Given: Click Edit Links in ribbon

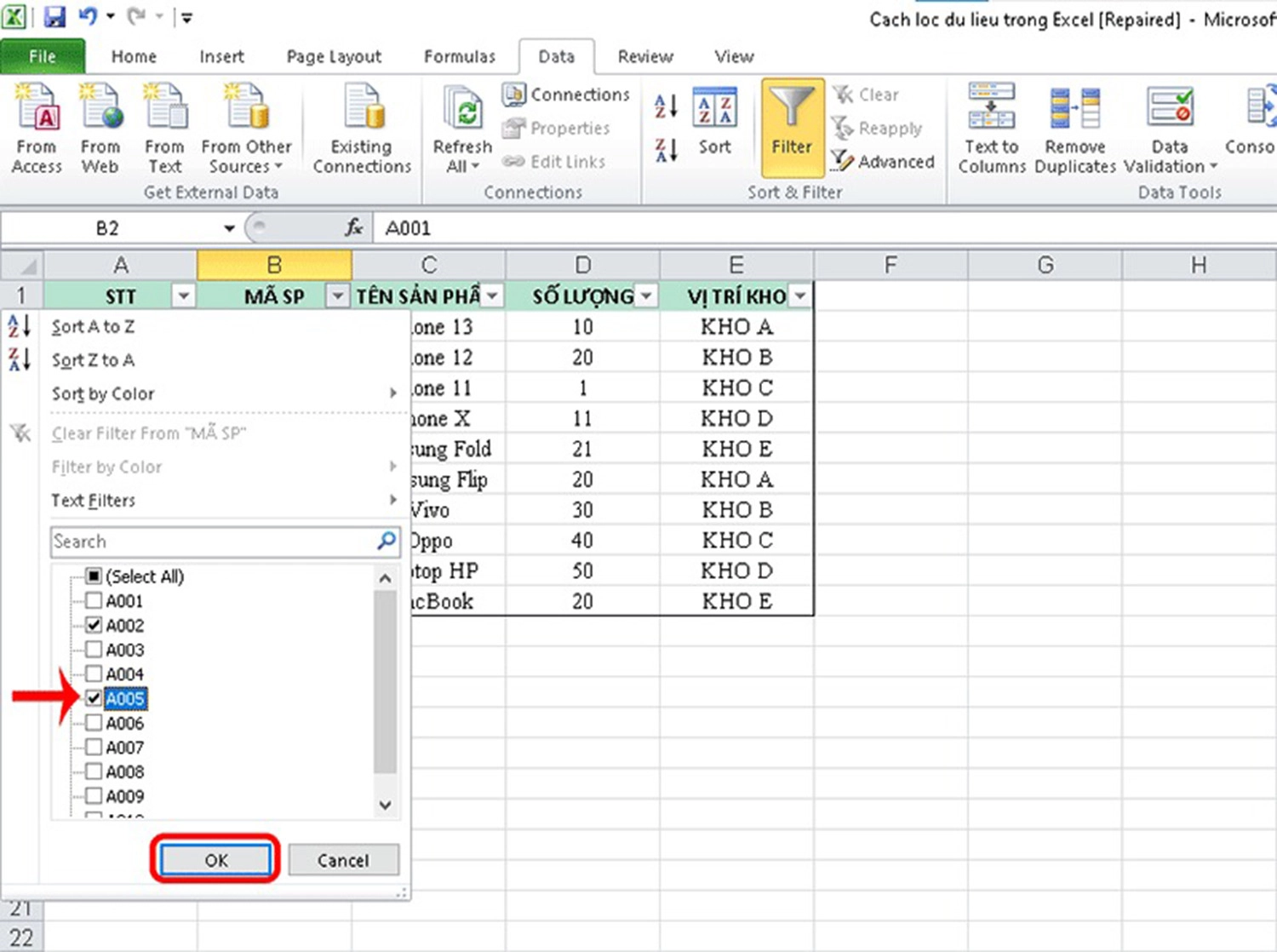Looking at the screenshot, I should 554,161.
